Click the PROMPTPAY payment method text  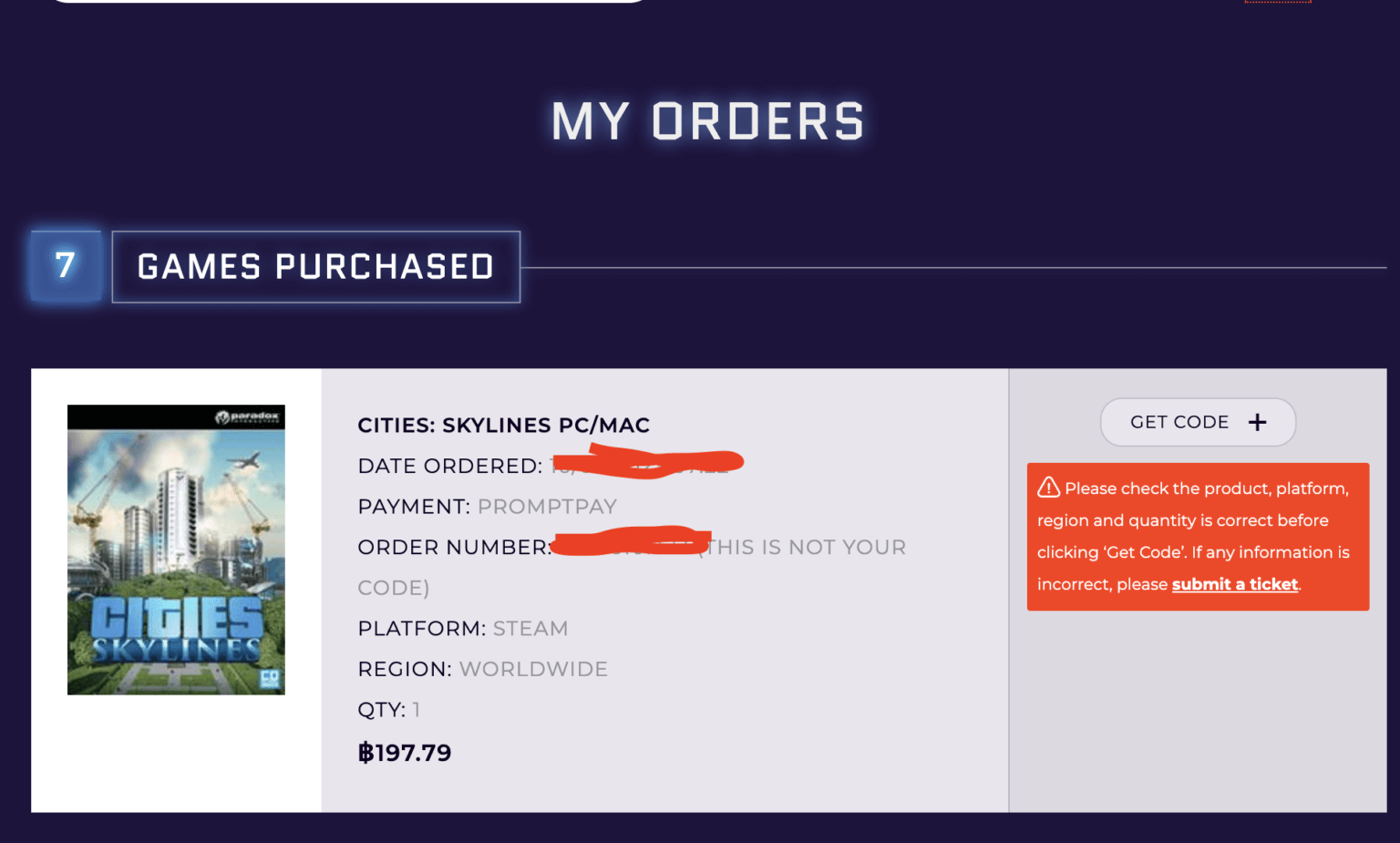point(547,507)
